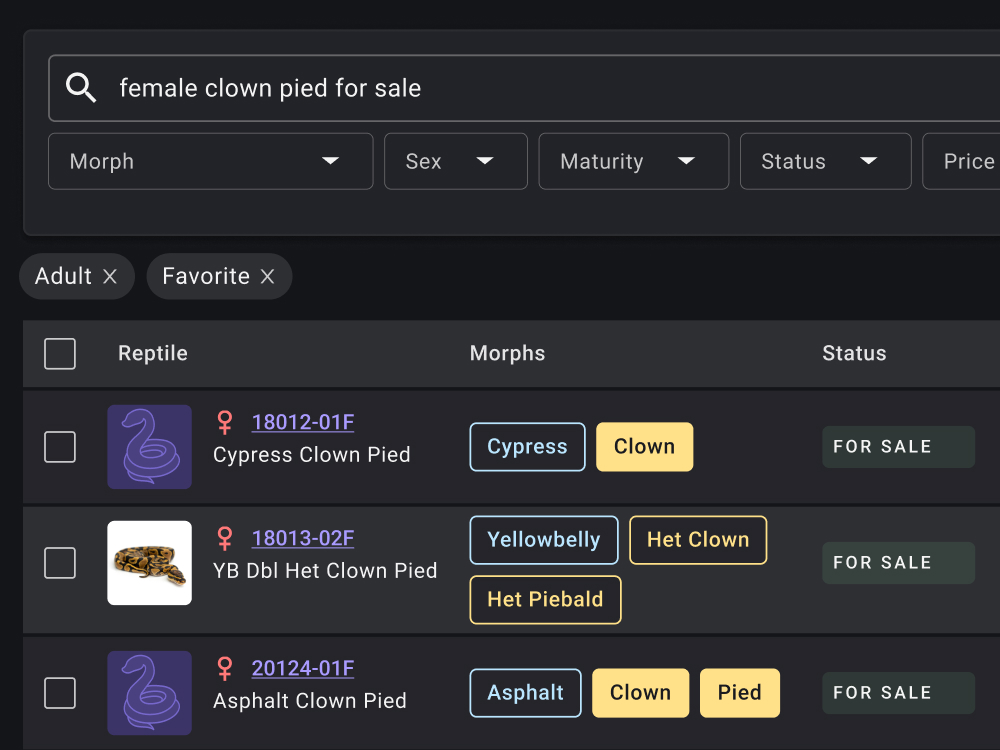Image resolution: width=1000 pixels, height=750 pixels.
Task: Toggle the select-all checkbox in table header
Action: (x=60, y=354)
